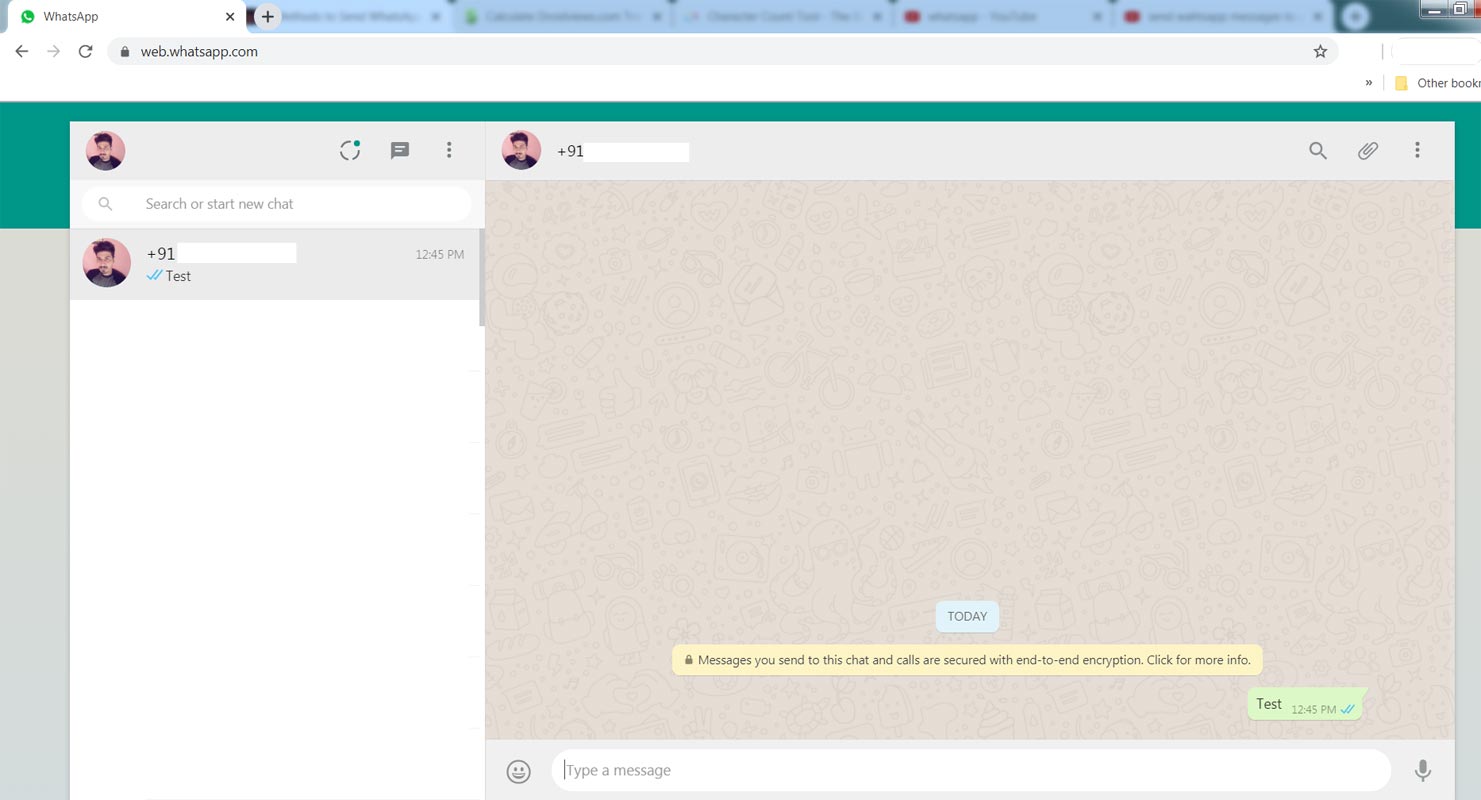The image size is (1481, 800).
Task: Expand the hidden bookmarks chevron
Action: pyautogui.click(x=1369, y=83)
